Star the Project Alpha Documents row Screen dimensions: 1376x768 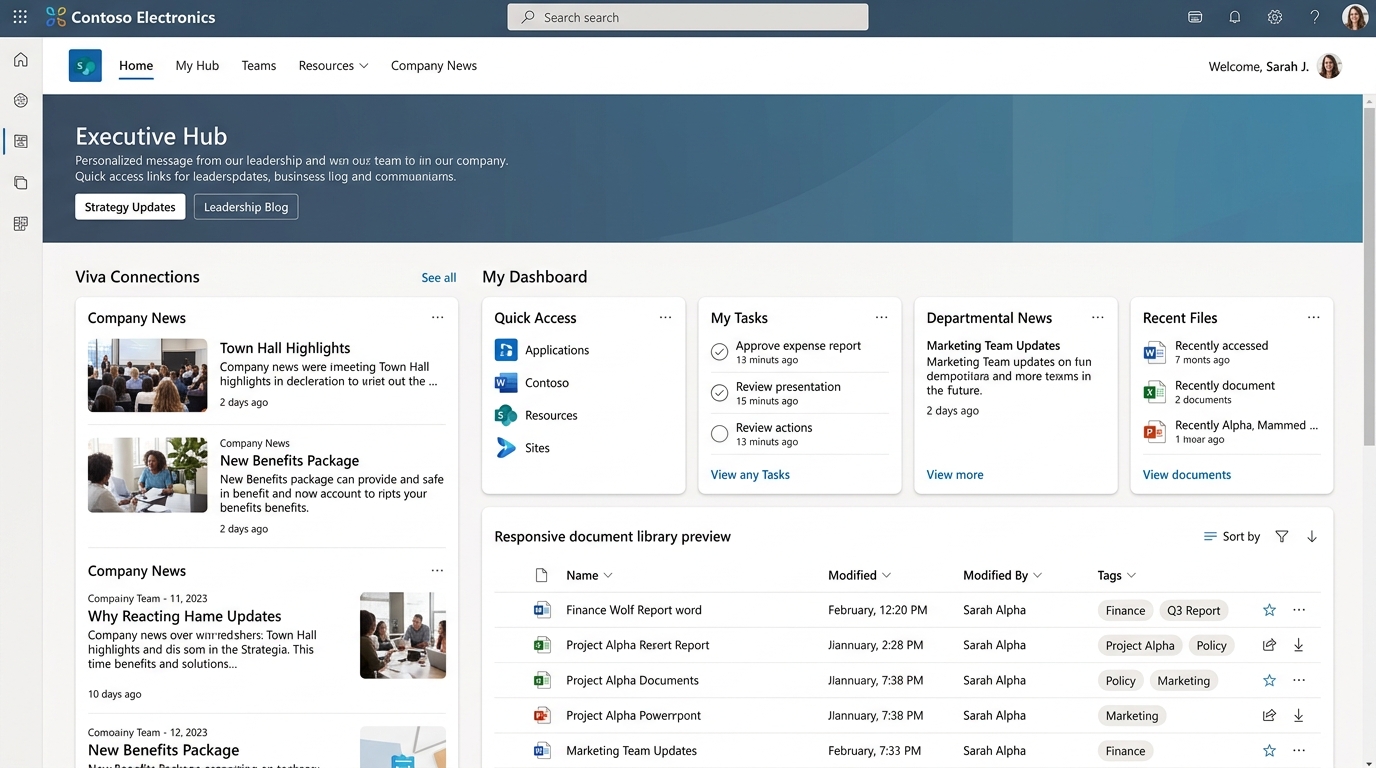click(x=1269, y=680)
